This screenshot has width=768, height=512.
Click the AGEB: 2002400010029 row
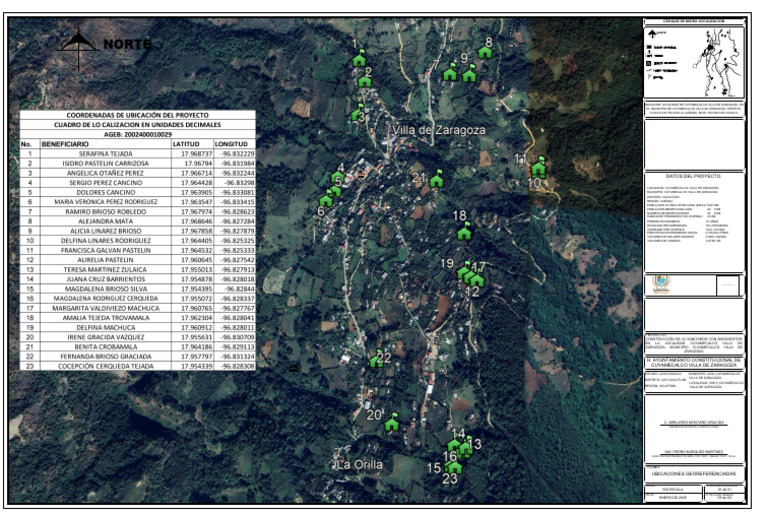[138, 134]
